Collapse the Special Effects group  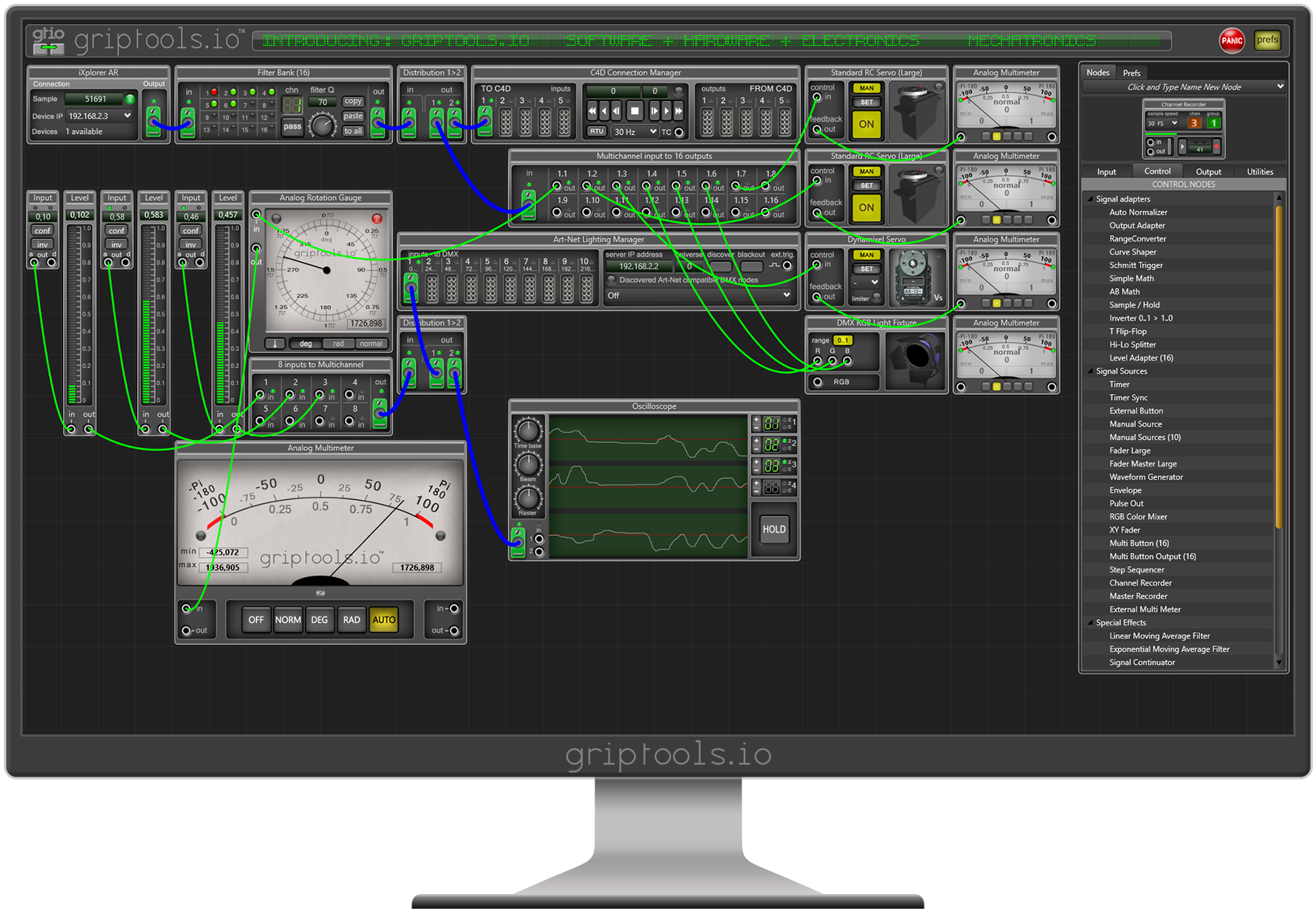point(1090,623)
